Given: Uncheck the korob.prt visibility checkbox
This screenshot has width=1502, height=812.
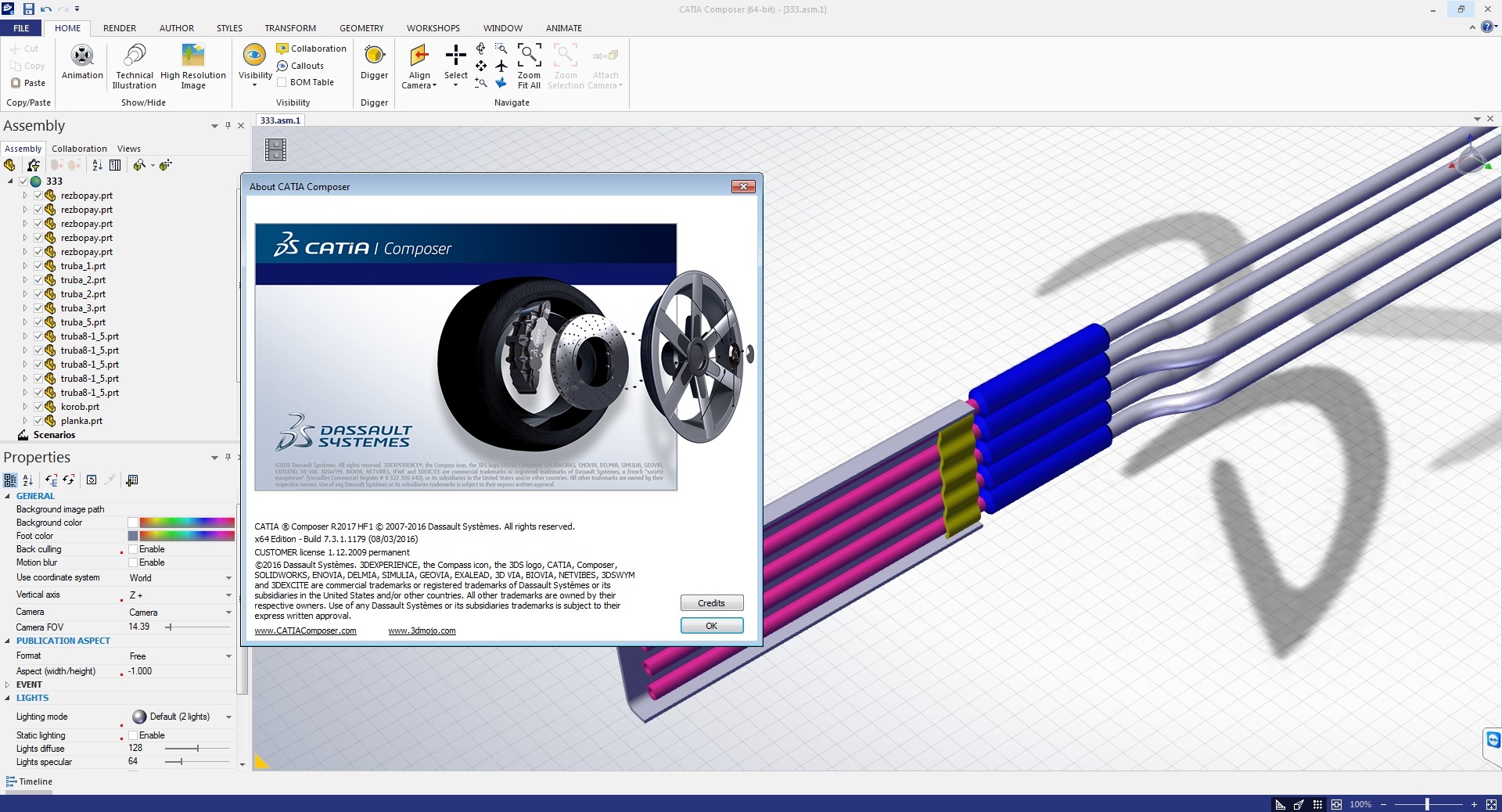Looking at the screenshot, I should point(38,407).
